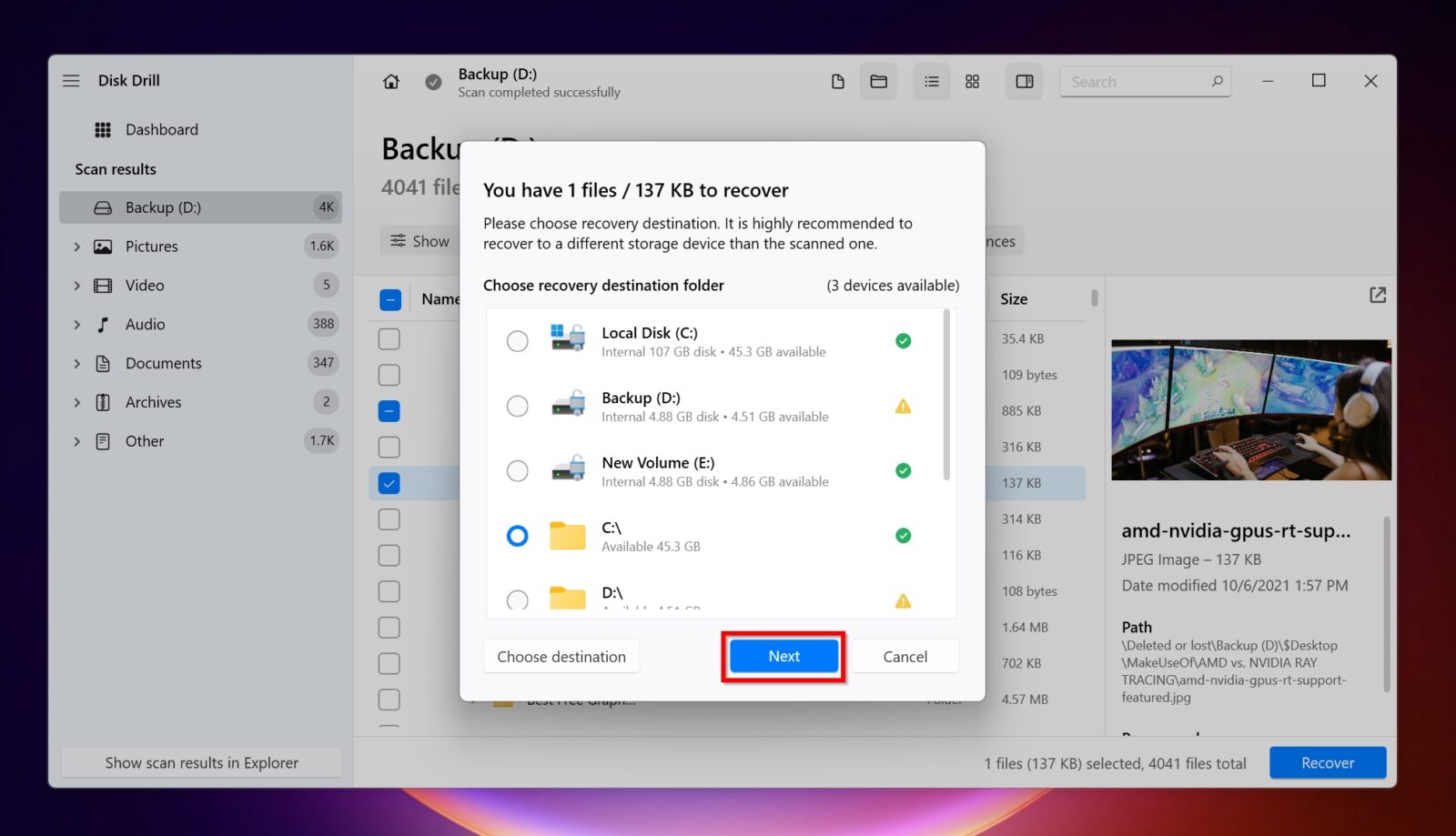This screenshot has height=836, width=1456.
Task: Expand the Other category
Action: point(77,441)
